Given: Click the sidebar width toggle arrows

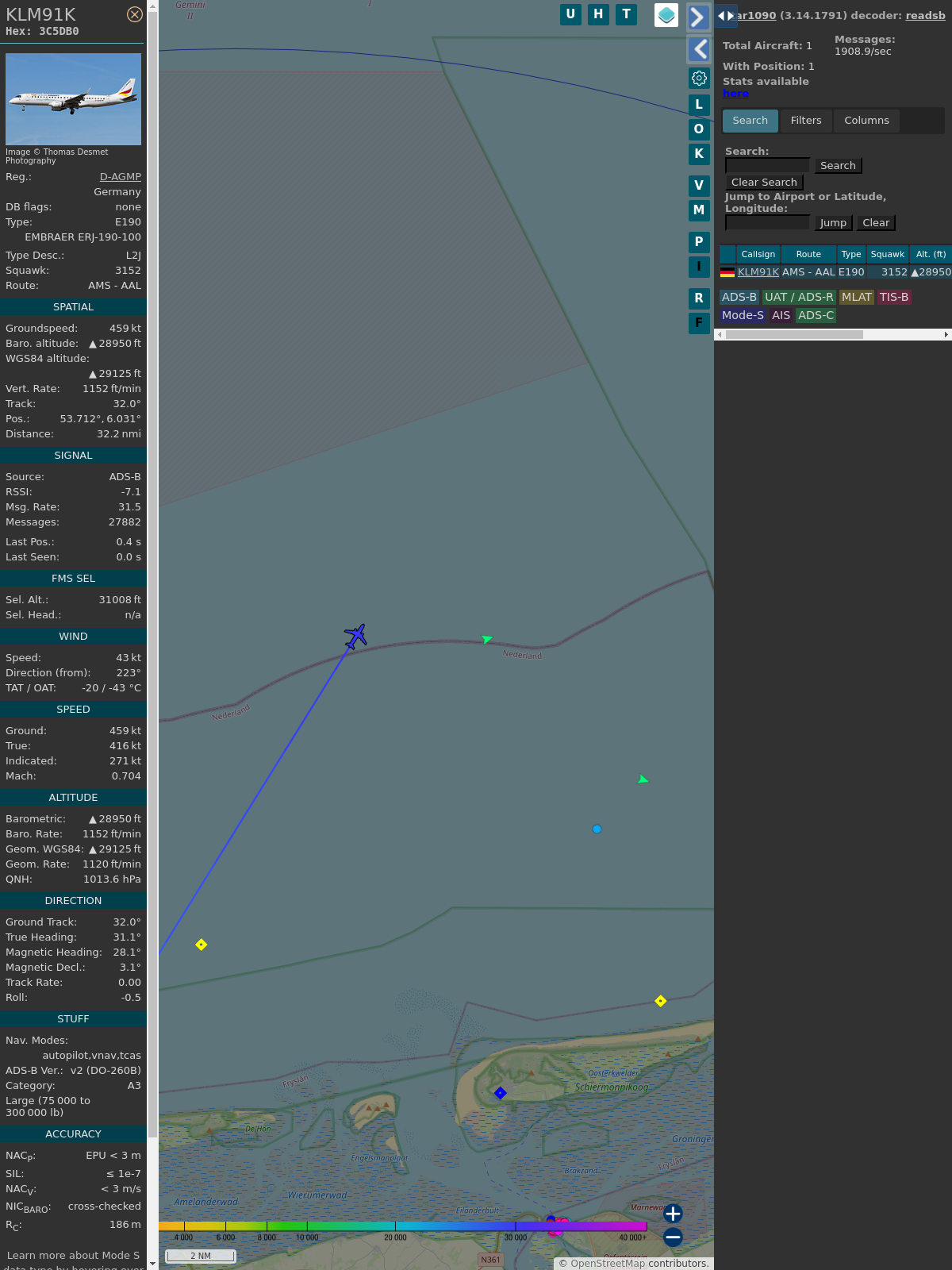Looking at the screenshot, I should (726, 16).
